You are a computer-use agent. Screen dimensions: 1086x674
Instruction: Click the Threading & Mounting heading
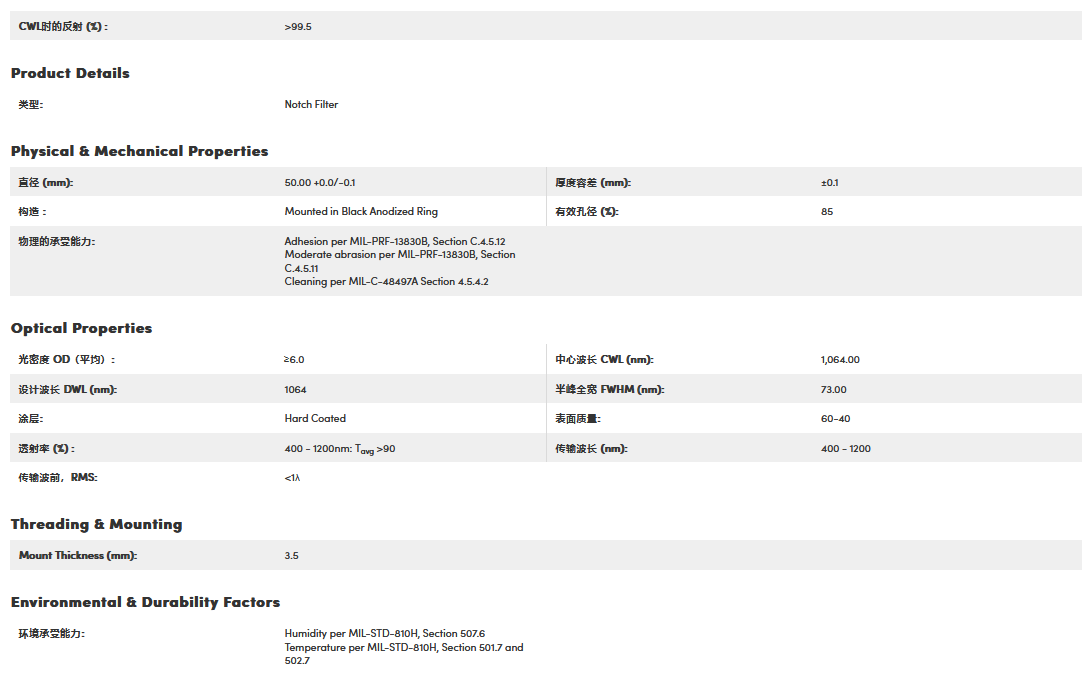(96, 524)
